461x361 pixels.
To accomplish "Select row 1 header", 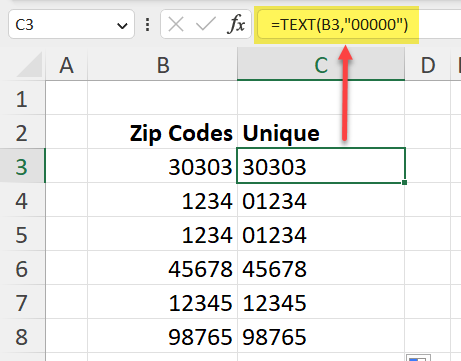I will pyautogui.click(x=22, y=99).
